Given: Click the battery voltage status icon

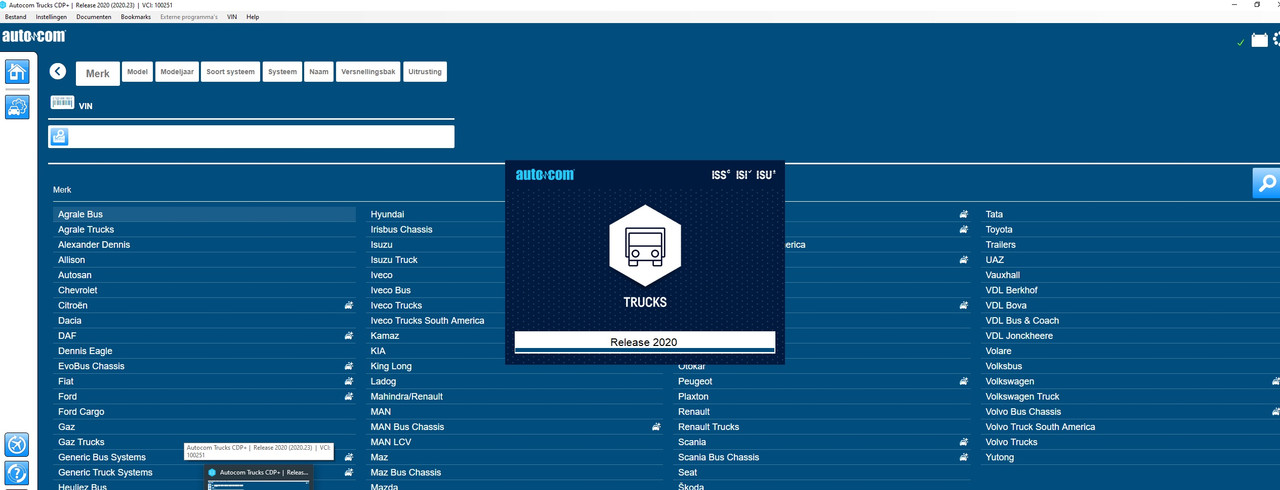Looking at the screenshot, I should 1259,40.
